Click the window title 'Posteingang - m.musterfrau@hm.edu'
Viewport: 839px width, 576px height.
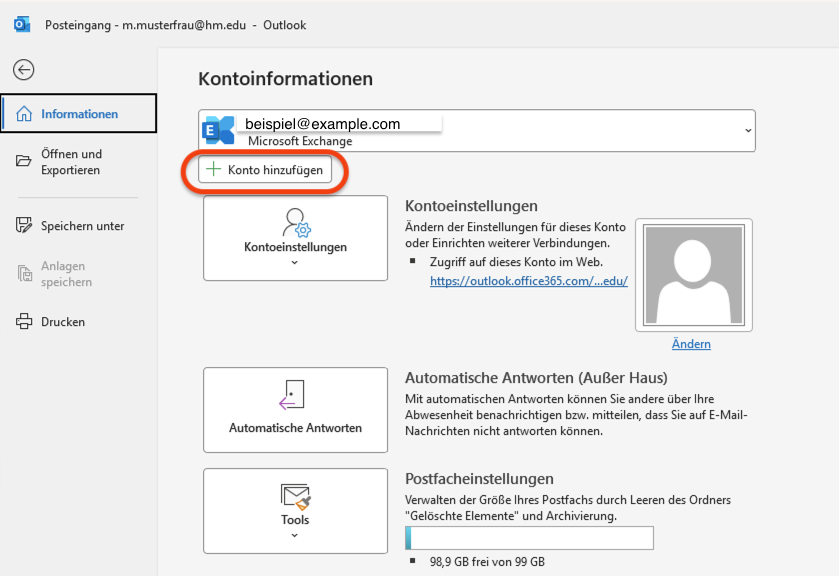pos(146,25)
